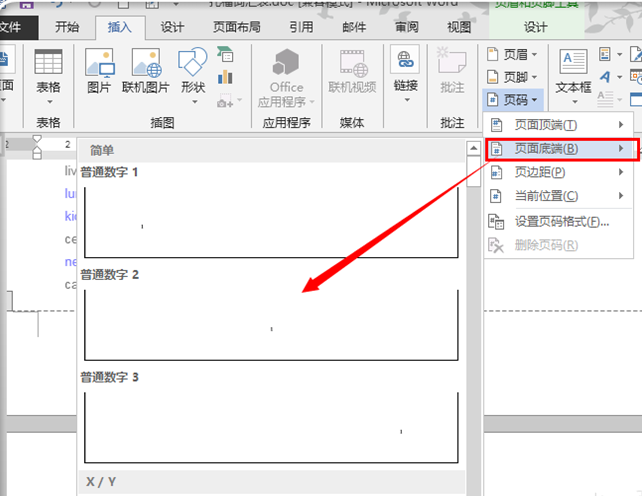Expand the 页码 page number dropdown
642x496 pixels.
click(x=513, y=100)
